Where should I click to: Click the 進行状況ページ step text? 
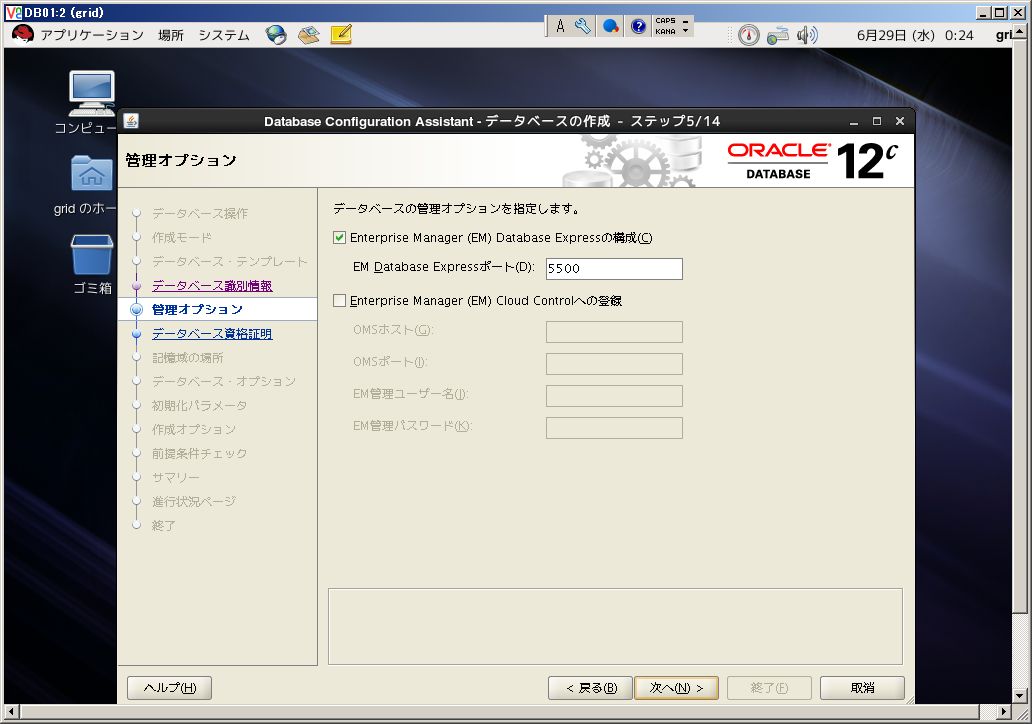click(194, 502)
